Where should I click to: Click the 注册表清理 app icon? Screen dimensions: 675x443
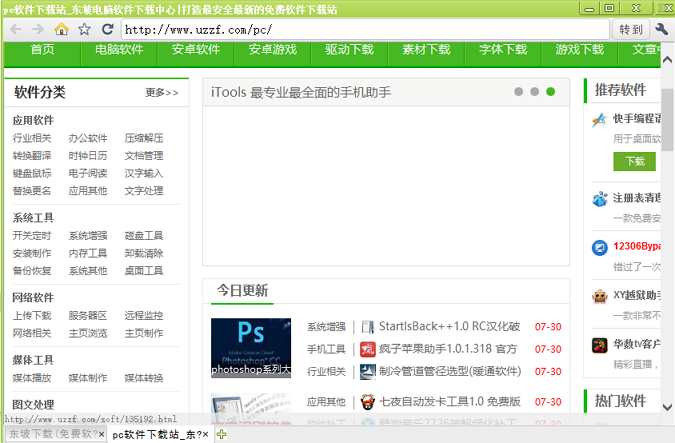[x=599, y=199]
